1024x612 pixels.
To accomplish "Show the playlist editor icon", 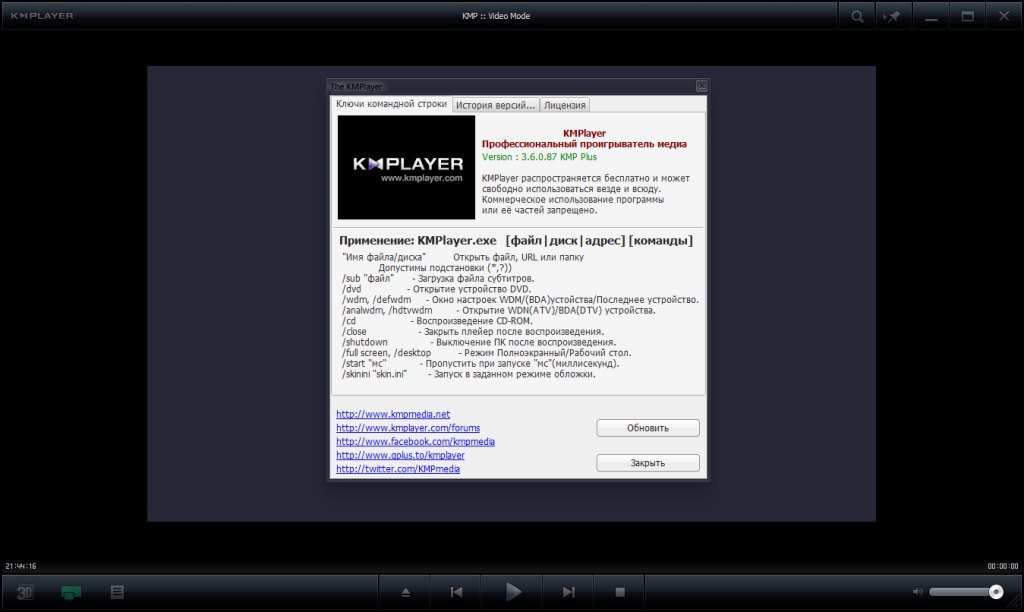I will (x=117, y=592).
